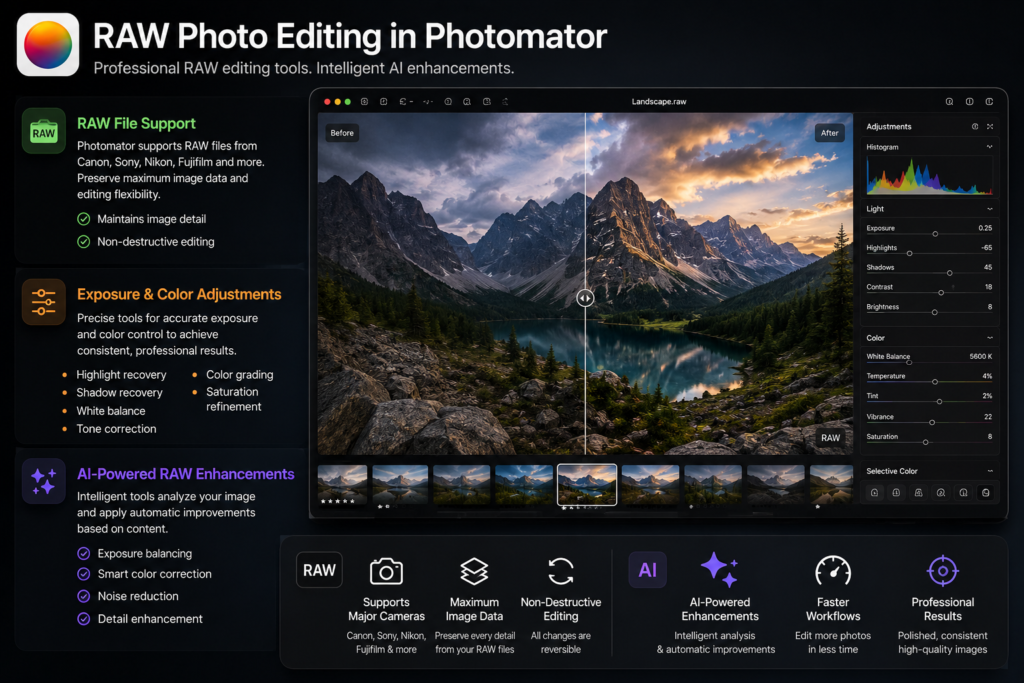Viewport: 1024px width, 683px height.
Task: Click the Exposure & Color Adjustments heading
Action: 179,294
